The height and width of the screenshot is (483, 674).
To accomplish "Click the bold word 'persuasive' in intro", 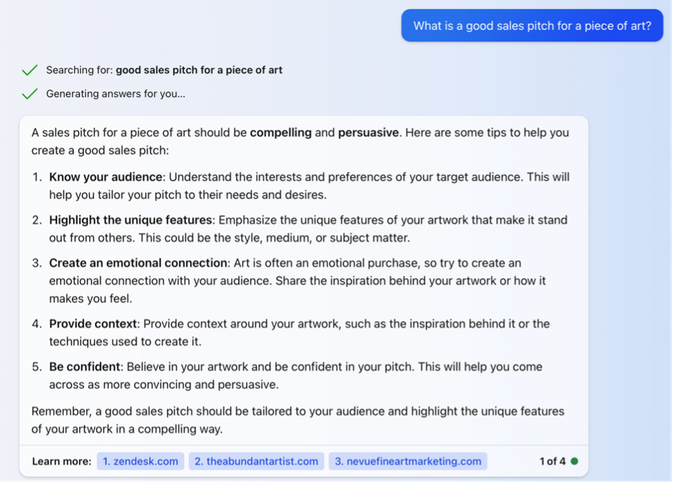I will 368,132.
